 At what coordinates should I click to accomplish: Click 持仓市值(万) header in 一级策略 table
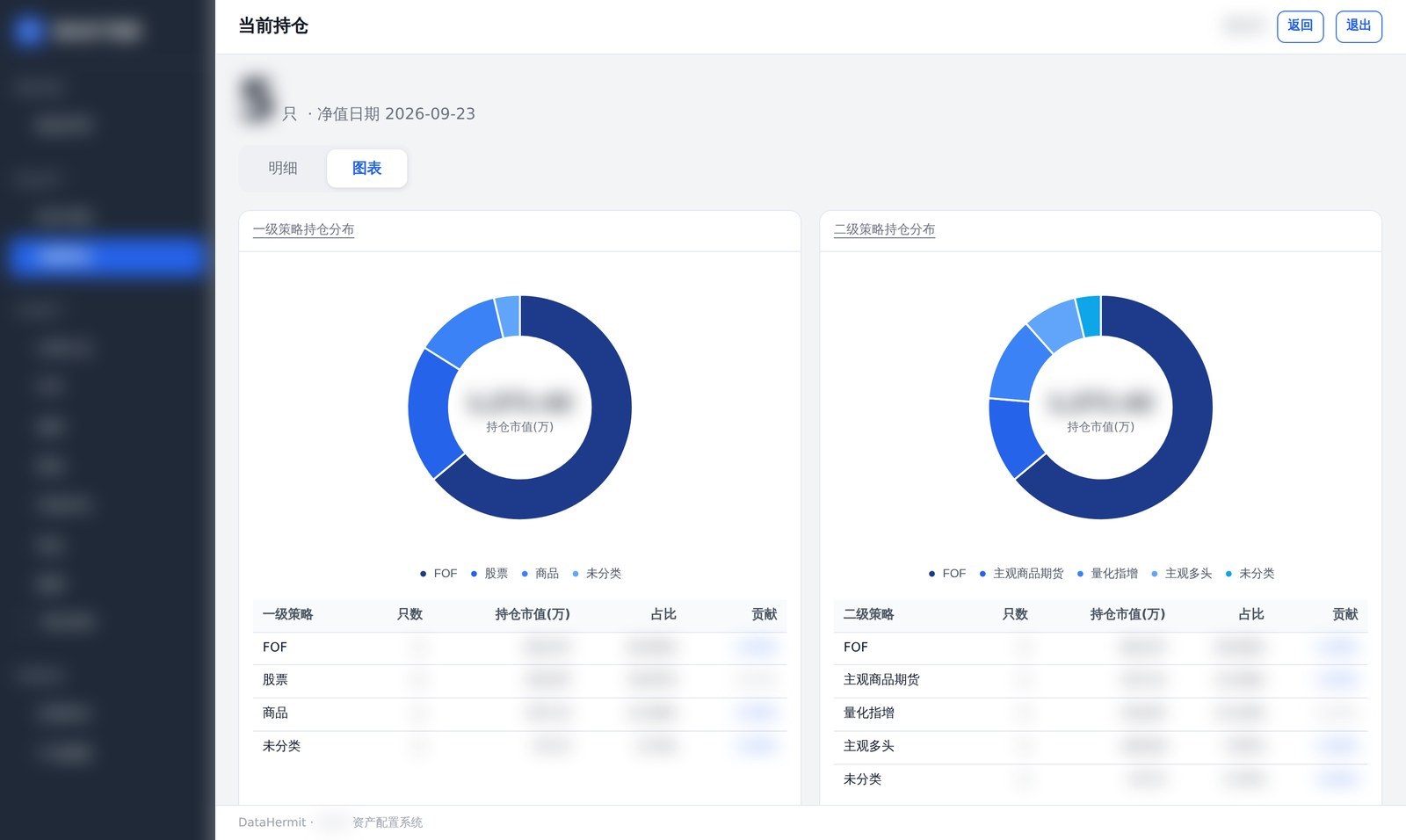pos(533,614)
